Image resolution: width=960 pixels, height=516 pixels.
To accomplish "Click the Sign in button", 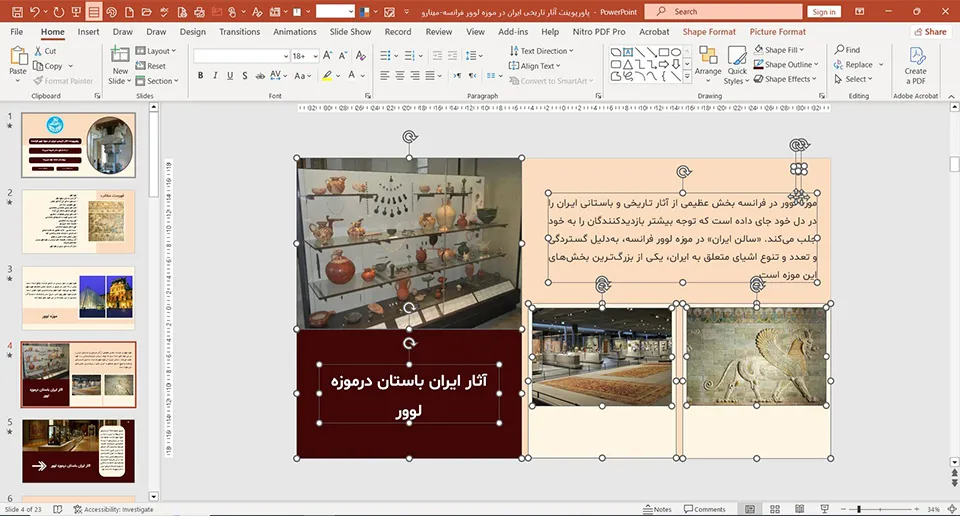I will click(823, 12).
